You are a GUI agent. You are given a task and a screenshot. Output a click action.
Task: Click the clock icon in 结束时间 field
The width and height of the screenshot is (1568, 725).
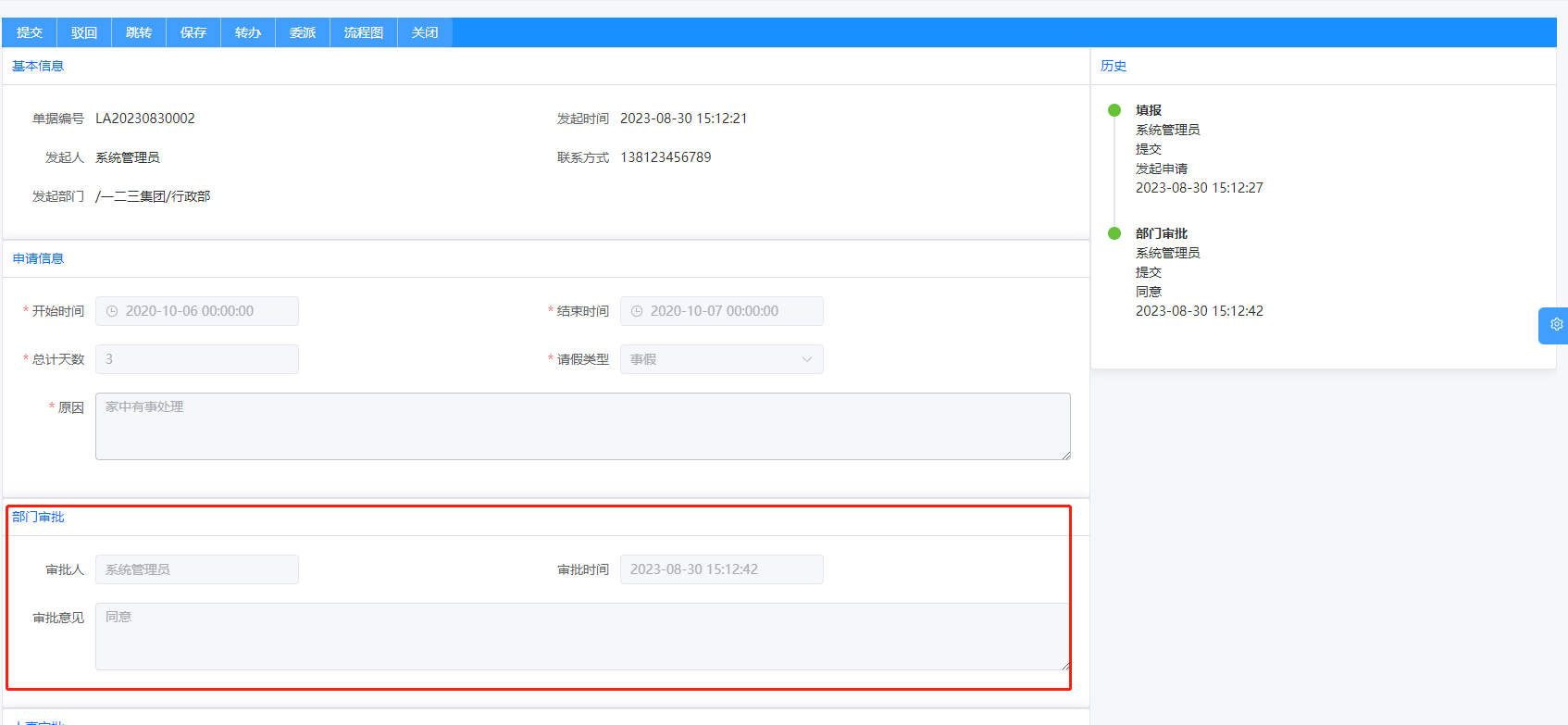coord(637,311)
